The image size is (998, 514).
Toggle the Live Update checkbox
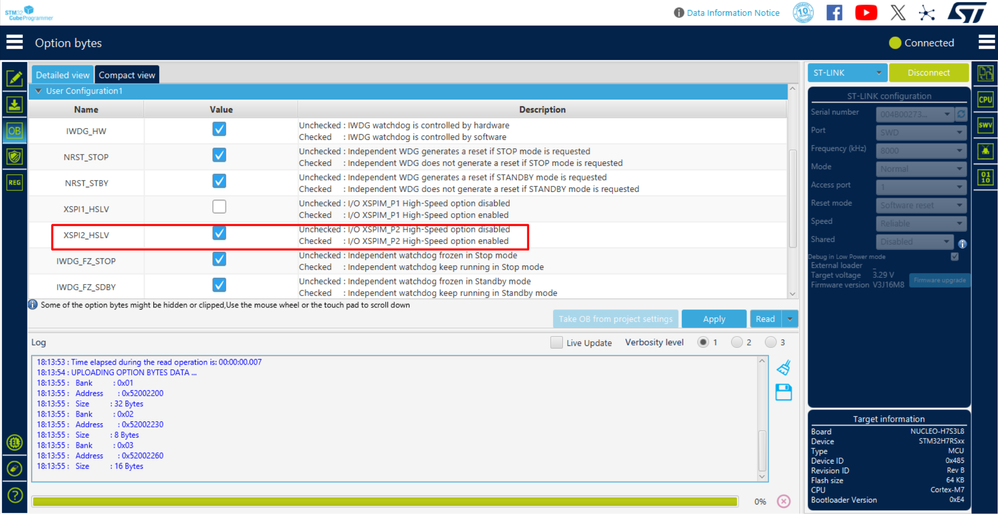pos(556,342)
